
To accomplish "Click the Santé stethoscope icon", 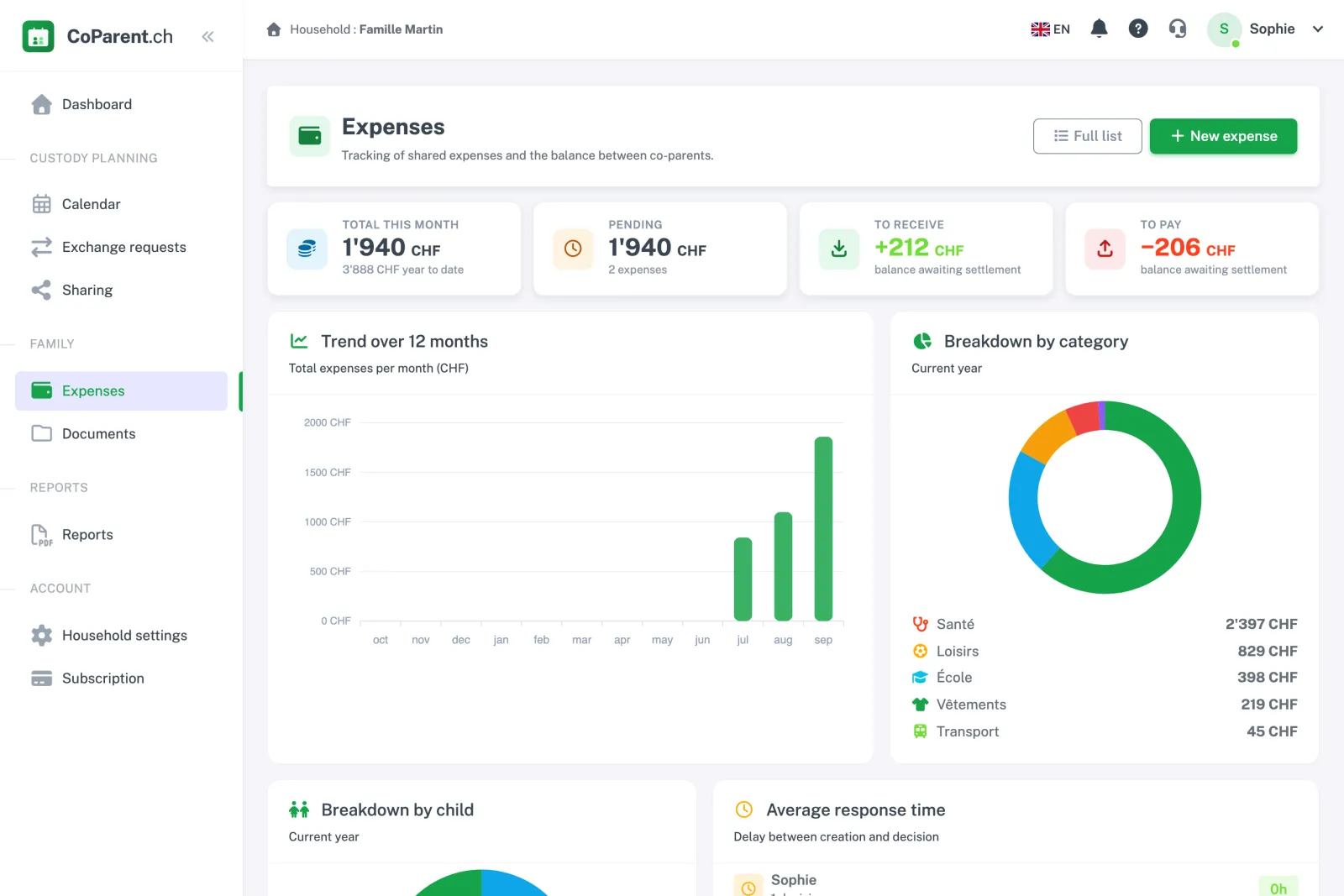I will (x=920, y=624).
